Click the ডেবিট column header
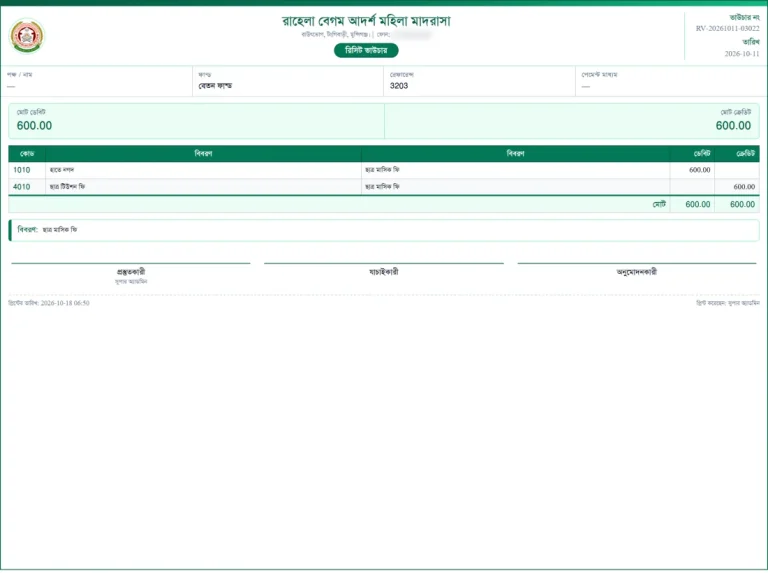768x573 pixels. tap(692, 154)
